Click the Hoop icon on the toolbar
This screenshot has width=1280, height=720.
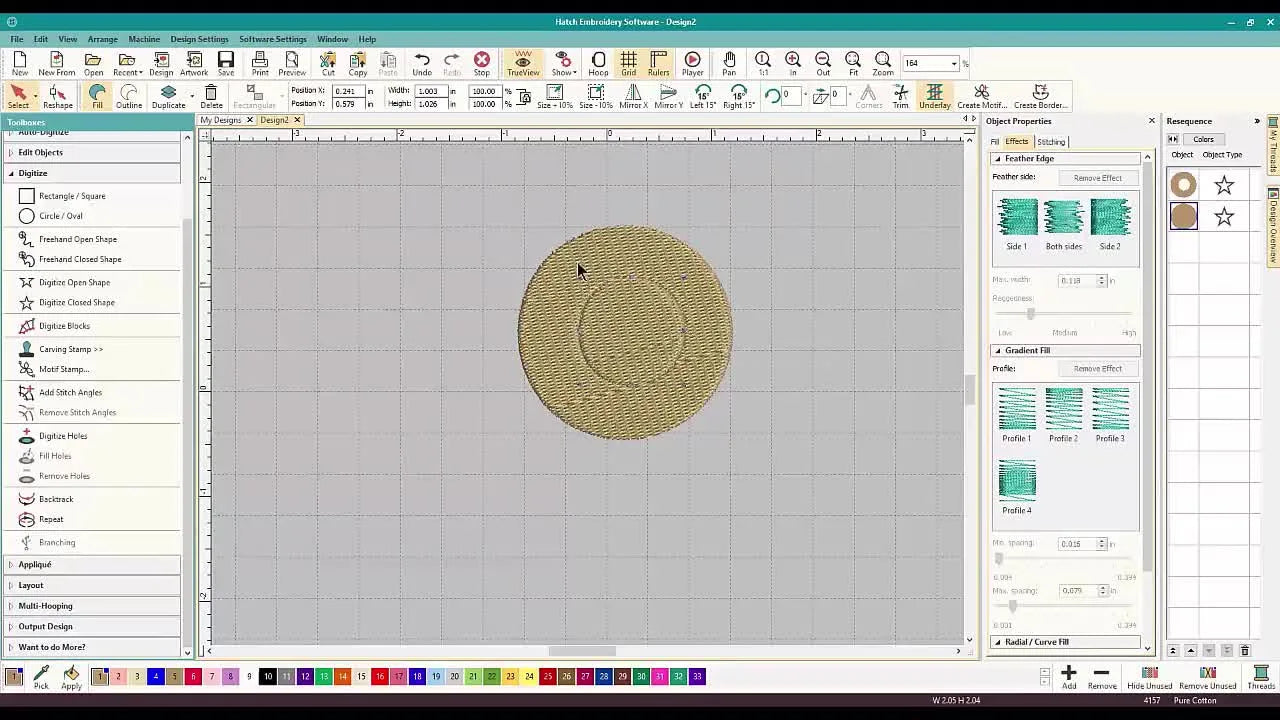pyautogui.click(x=598, y=64)
